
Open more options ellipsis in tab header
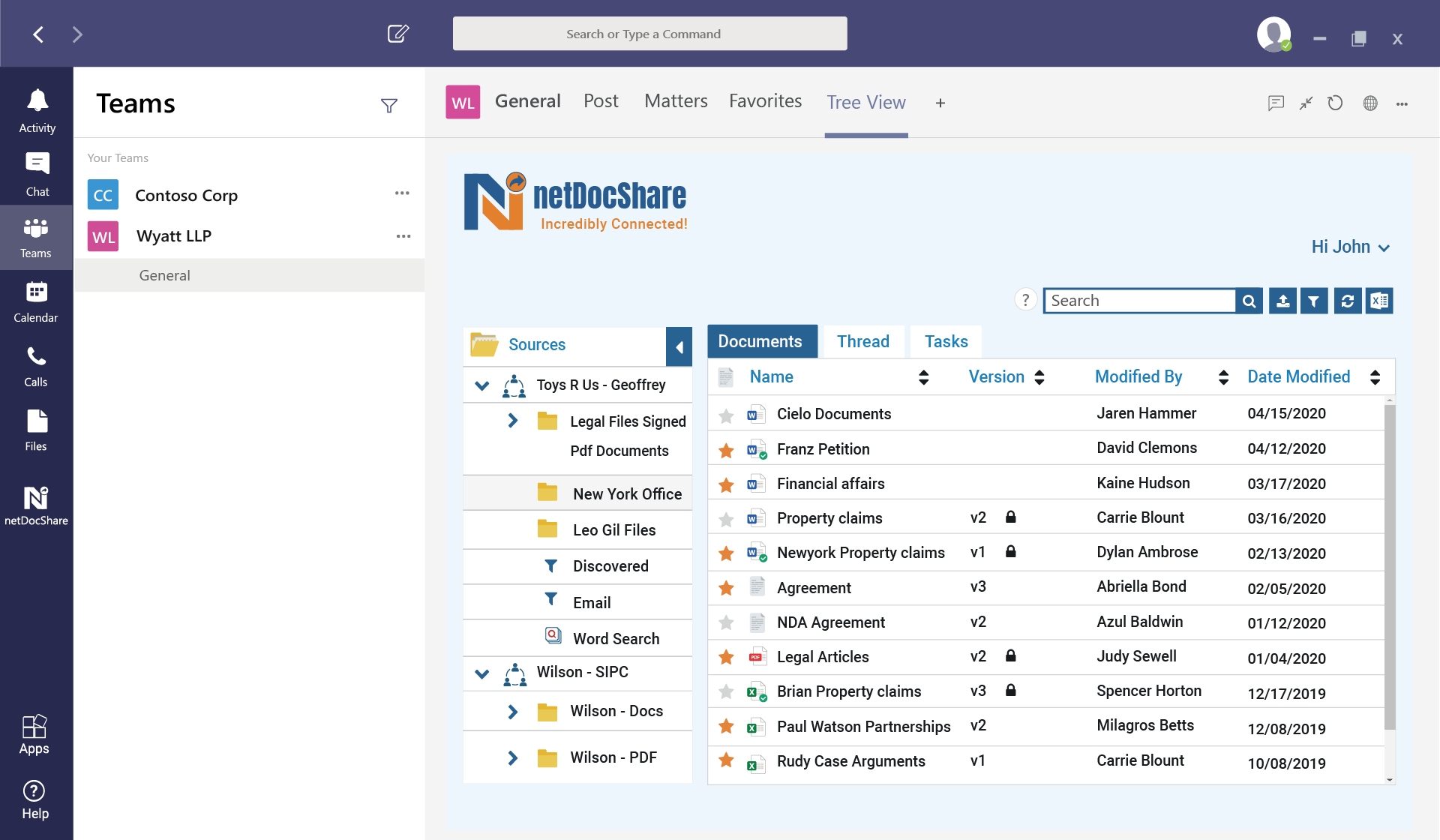point(1402,104)
